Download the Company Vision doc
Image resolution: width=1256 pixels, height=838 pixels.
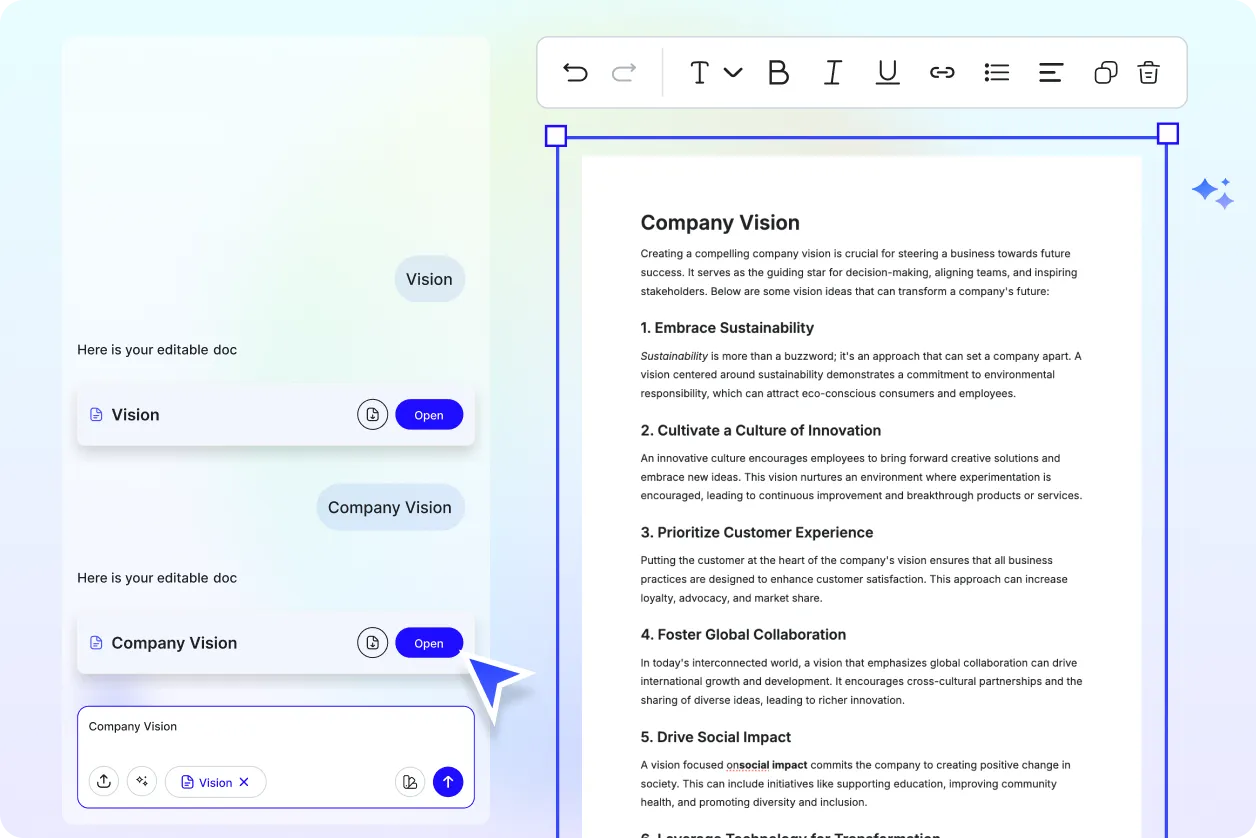[372, 643]
